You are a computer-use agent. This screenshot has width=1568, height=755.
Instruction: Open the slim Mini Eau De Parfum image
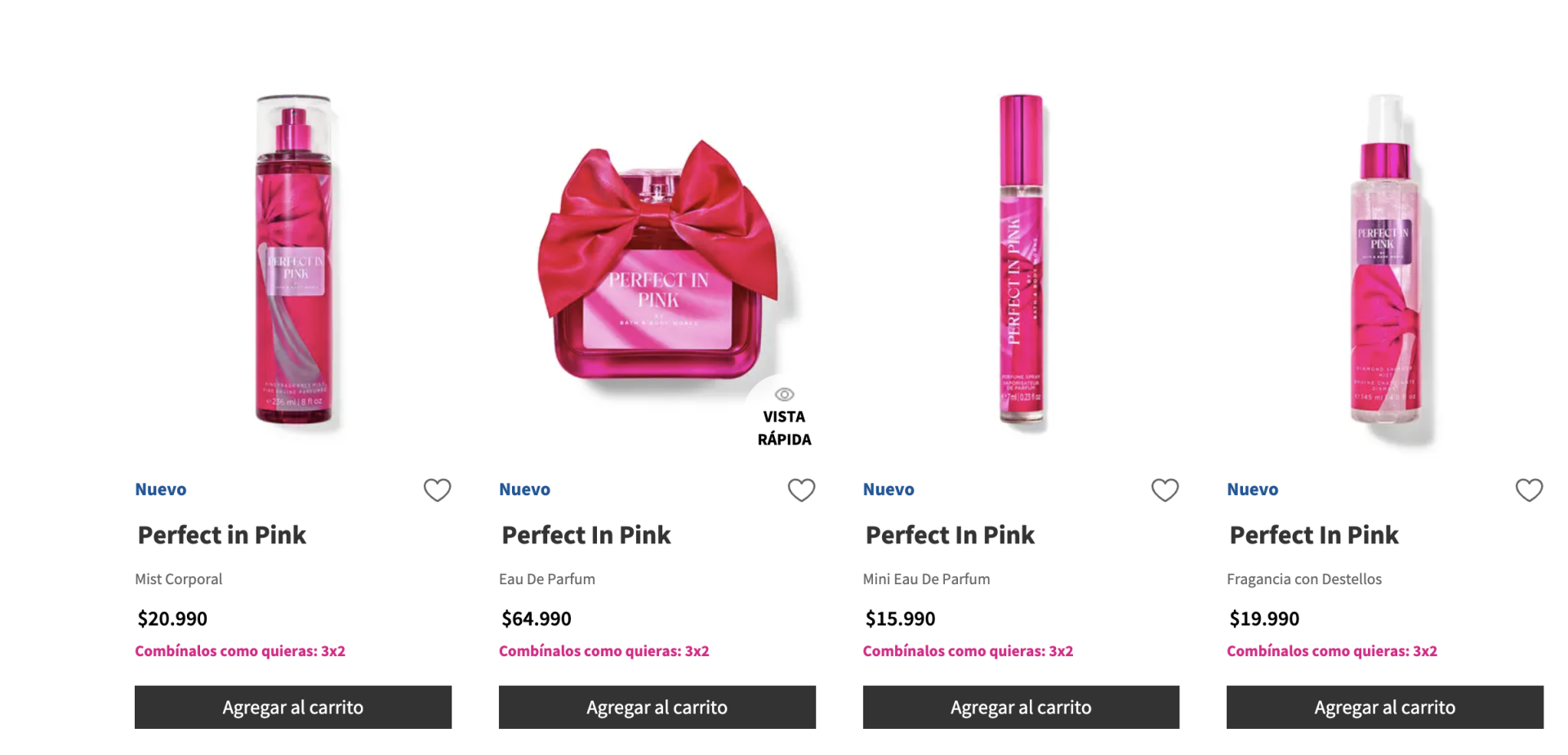point(1022,259)
